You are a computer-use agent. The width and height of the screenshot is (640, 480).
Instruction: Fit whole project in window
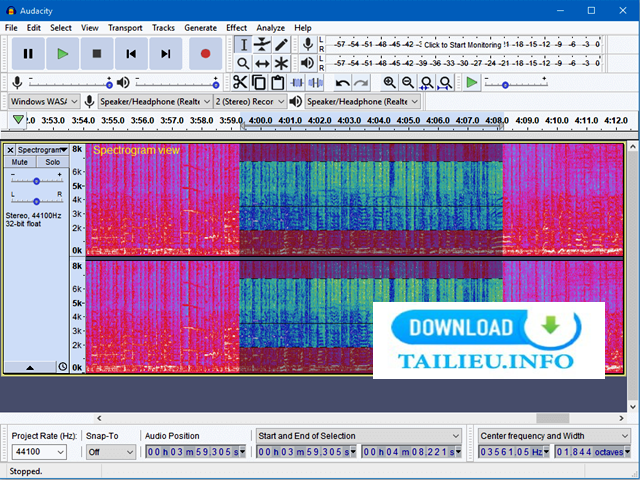pyautogui.click(x=445, y=83)
